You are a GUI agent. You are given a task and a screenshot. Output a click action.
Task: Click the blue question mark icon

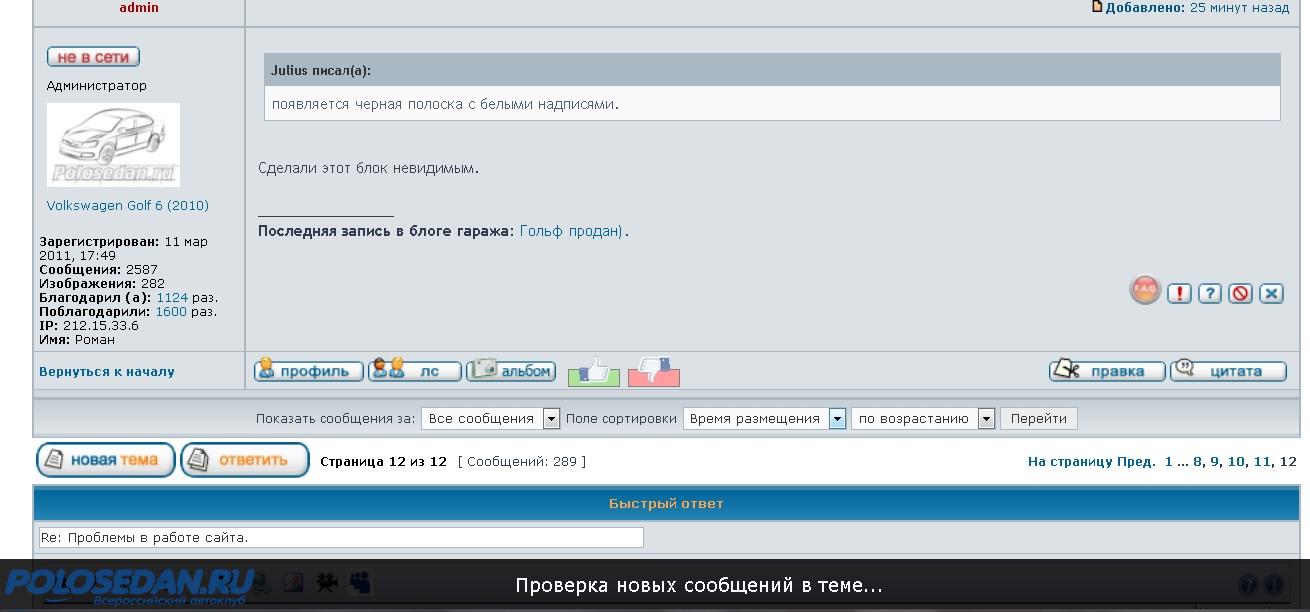(x=1210, y=293)
